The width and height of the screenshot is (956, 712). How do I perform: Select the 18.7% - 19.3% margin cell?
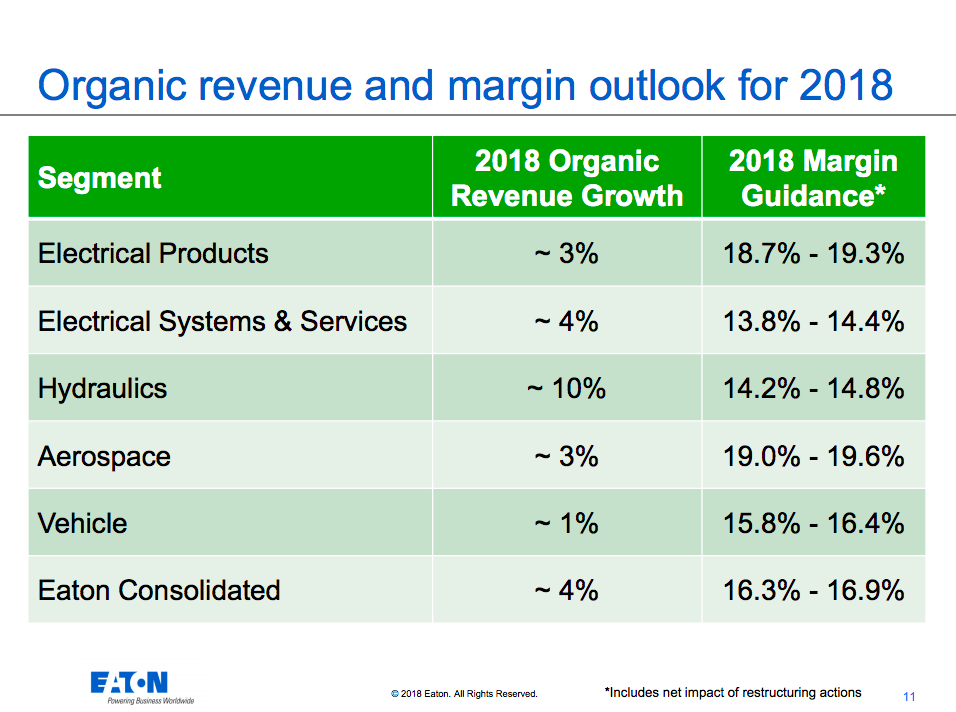pos(813,253)
